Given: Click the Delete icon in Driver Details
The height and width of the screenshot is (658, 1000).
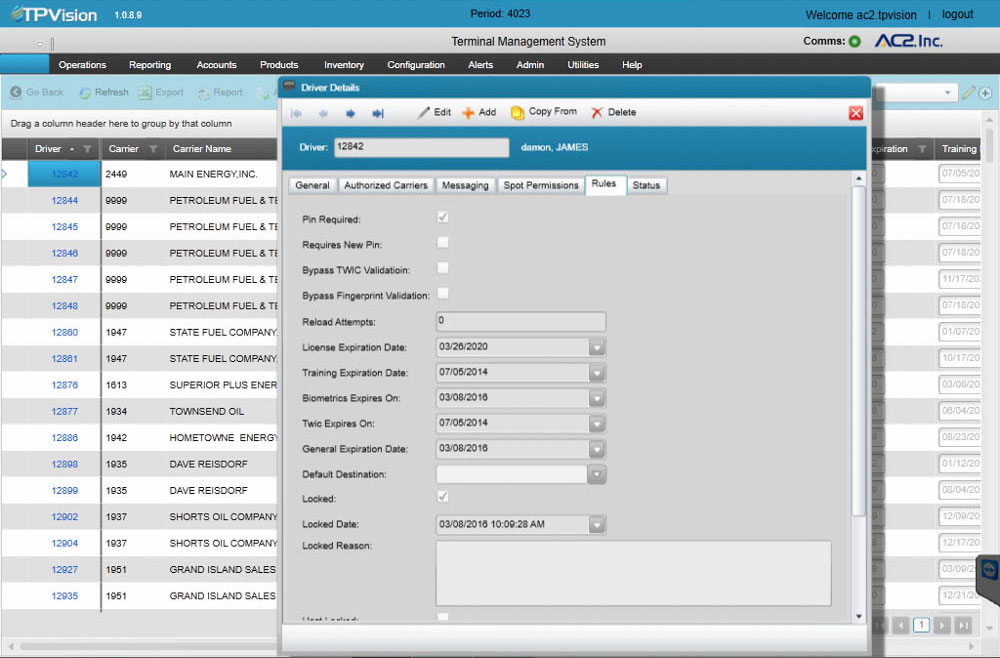Looking at the screenshot, I should [597, 112].
